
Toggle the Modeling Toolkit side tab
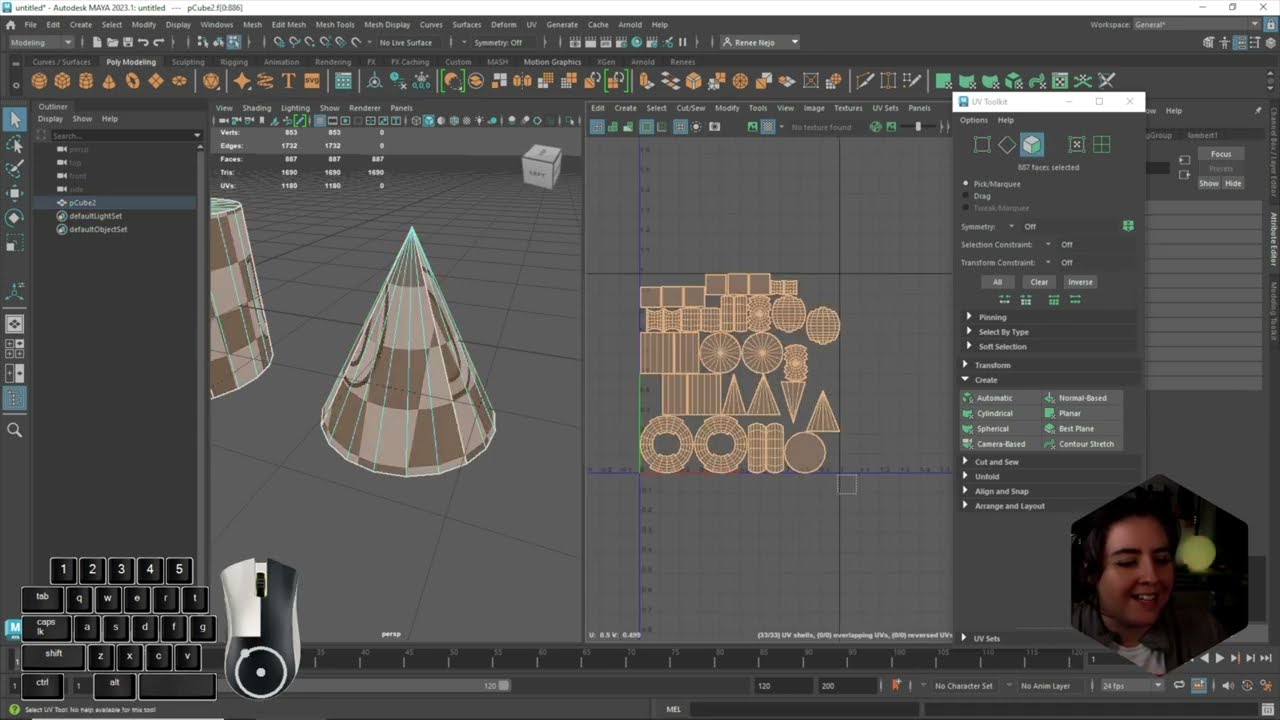pos(1274,312)
